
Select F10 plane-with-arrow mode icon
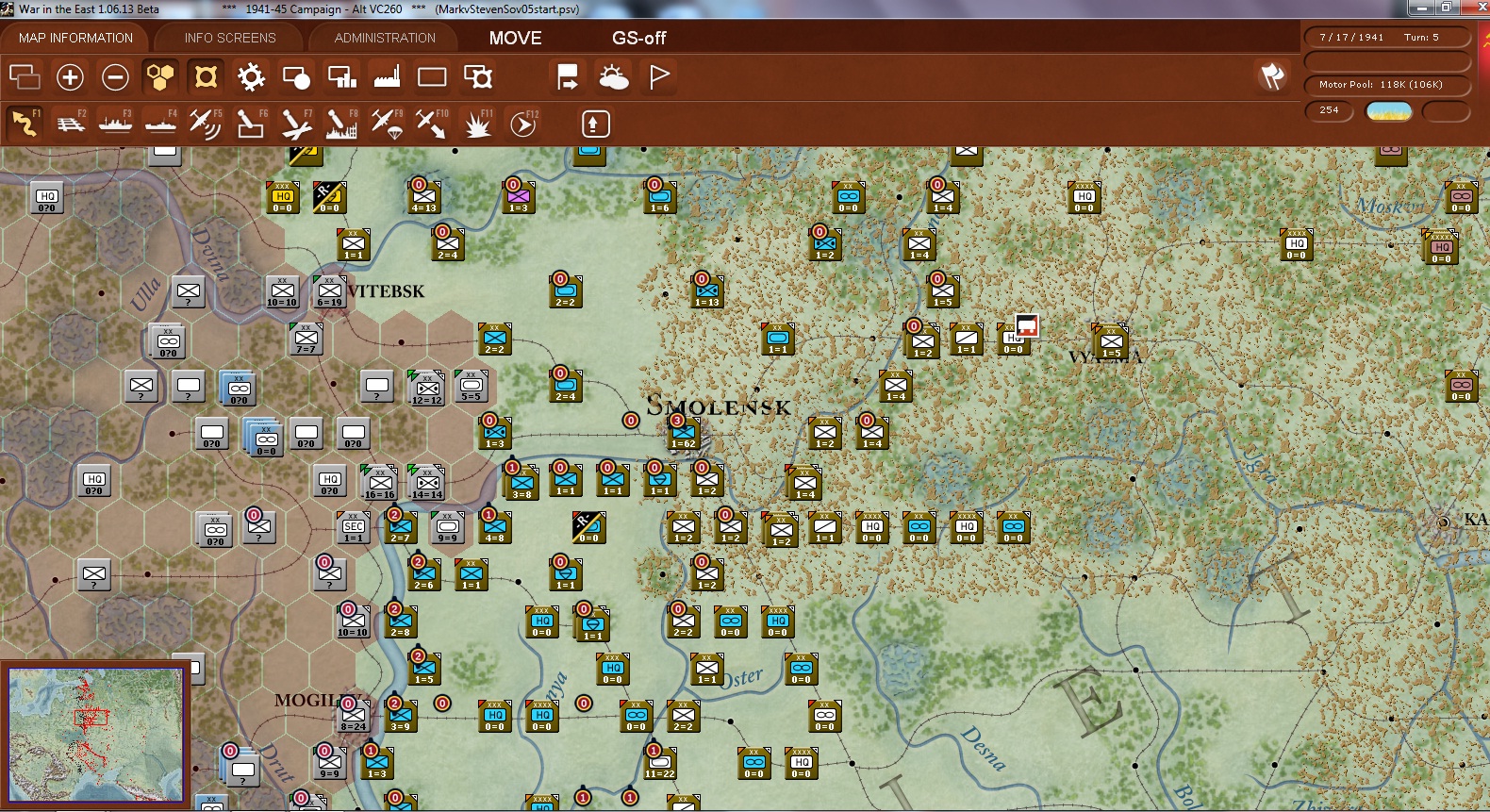[x=432, y=124]
